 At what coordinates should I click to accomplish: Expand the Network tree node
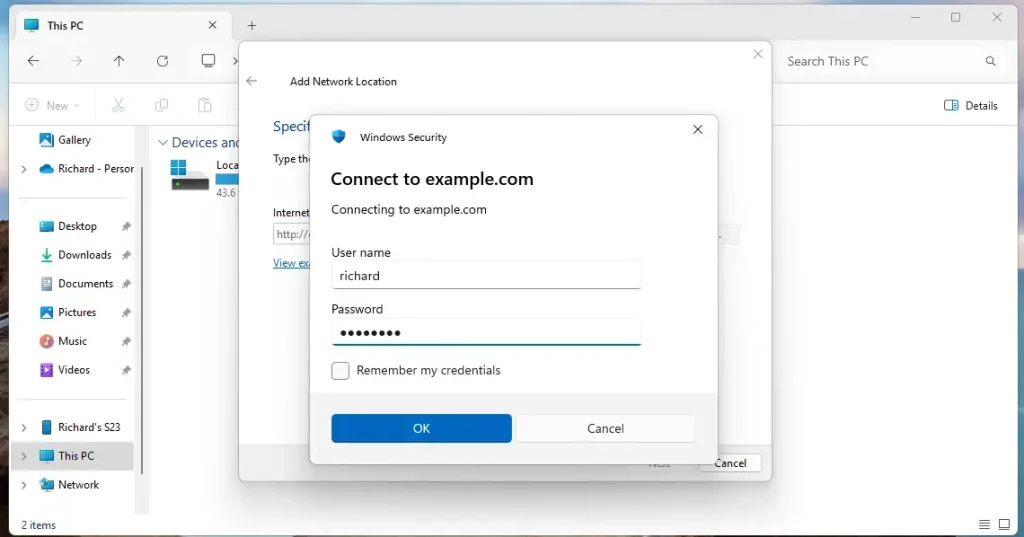tap(24, 485)
